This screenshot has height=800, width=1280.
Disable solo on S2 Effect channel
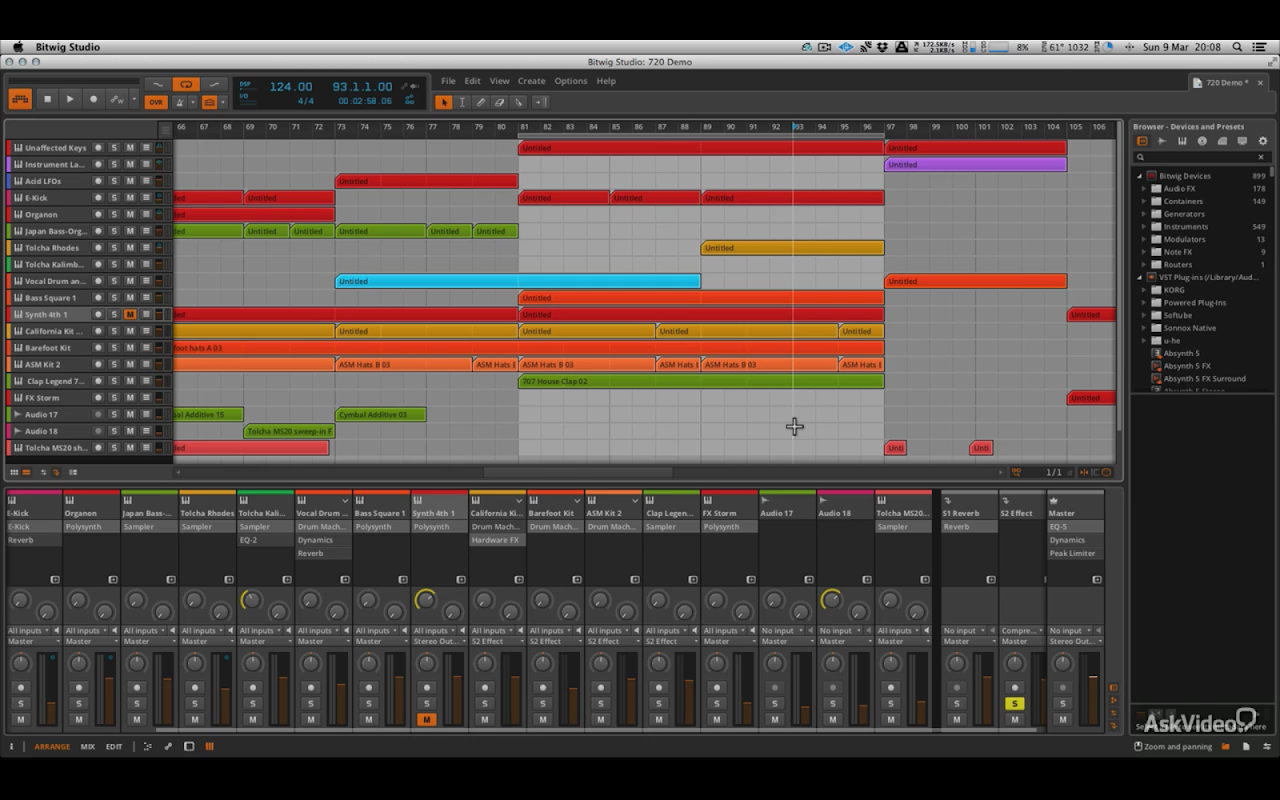pos(1014,704)
